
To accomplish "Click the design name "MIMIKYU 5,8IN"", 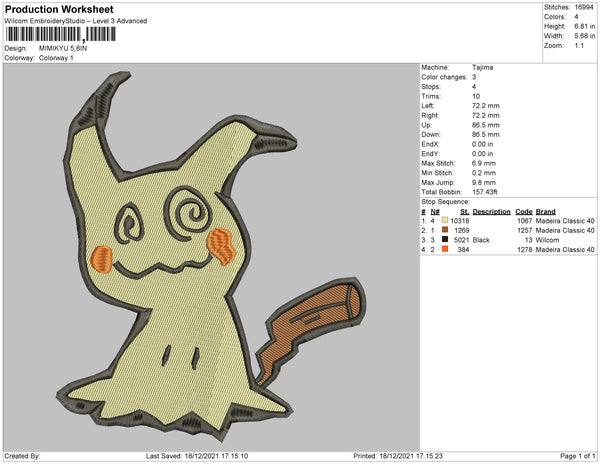I will [x=63, y=48].
